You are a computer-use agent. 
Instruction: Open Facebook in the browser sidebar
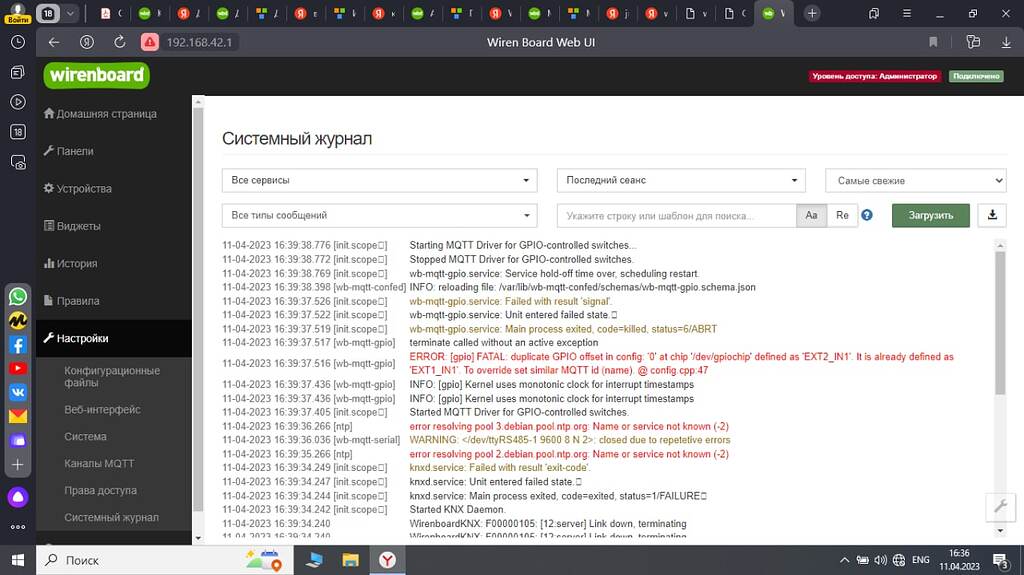tap(18, 345)
